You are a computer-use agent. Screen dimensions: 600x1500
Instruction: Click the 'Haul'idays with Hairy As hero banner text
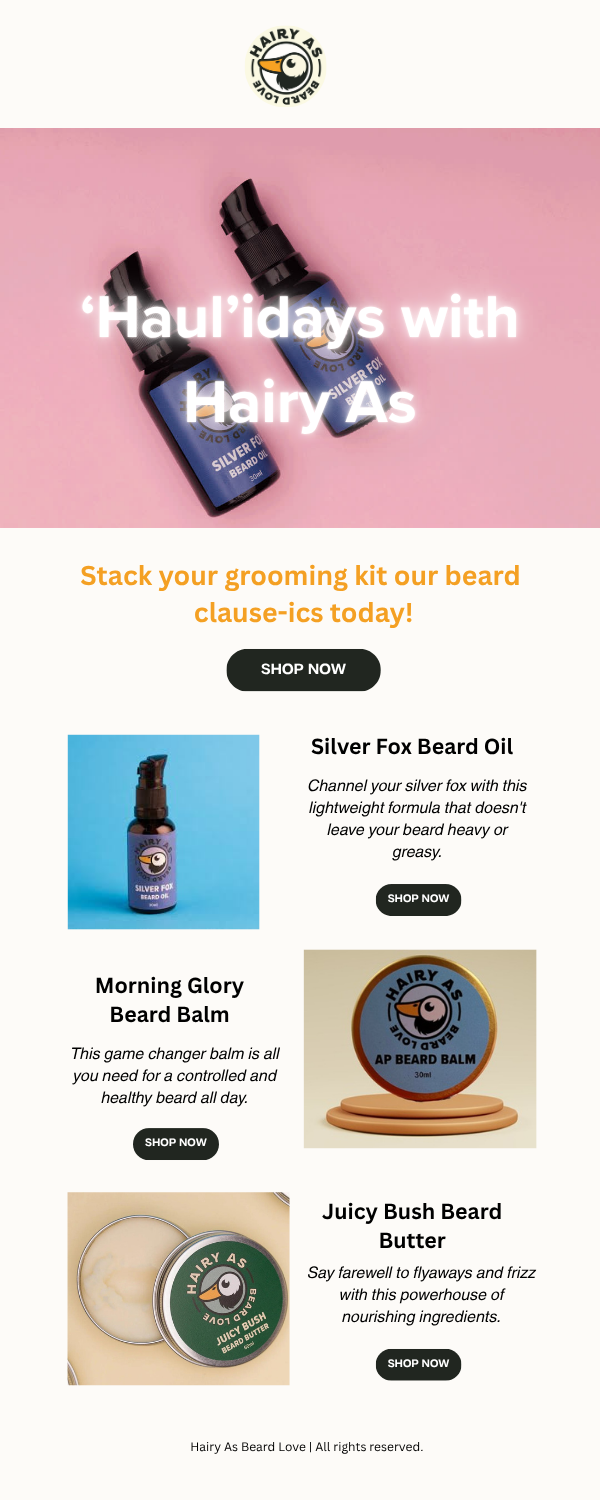pos(300,361)
